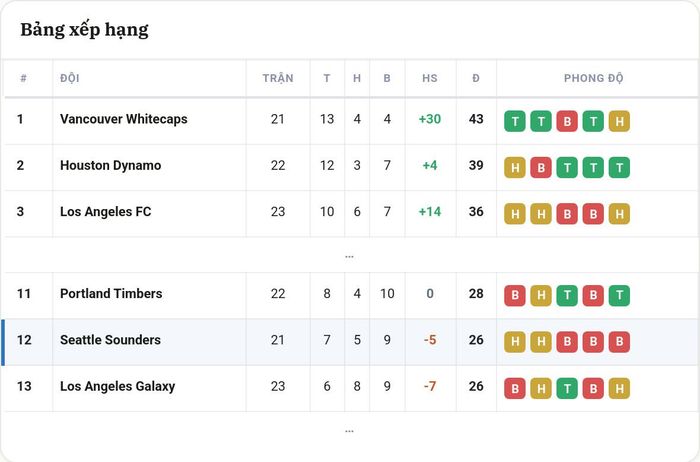Click Houston Dynamo's yellow H form badge
700x462 pixels.
coord(515,167)
